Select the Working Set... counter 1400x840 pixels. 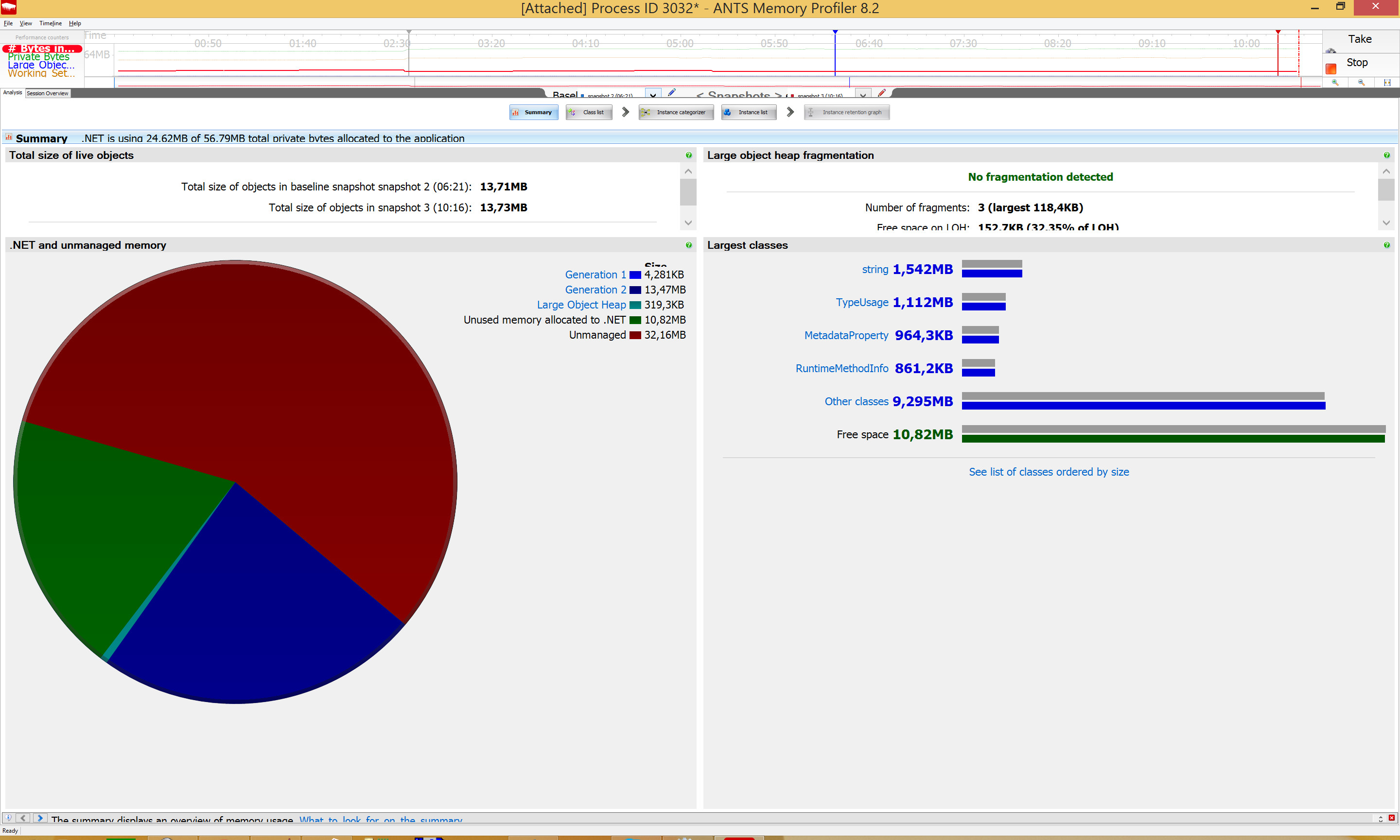(41, 73)
